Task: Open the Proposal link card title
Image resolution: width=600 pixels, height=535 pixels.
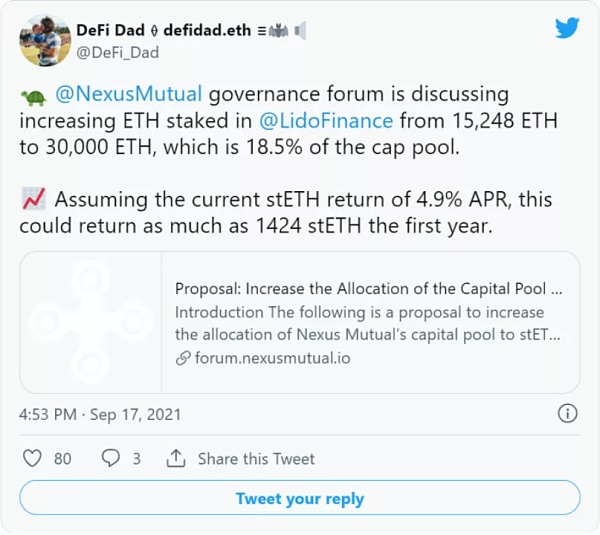Action: pos(368,289)
